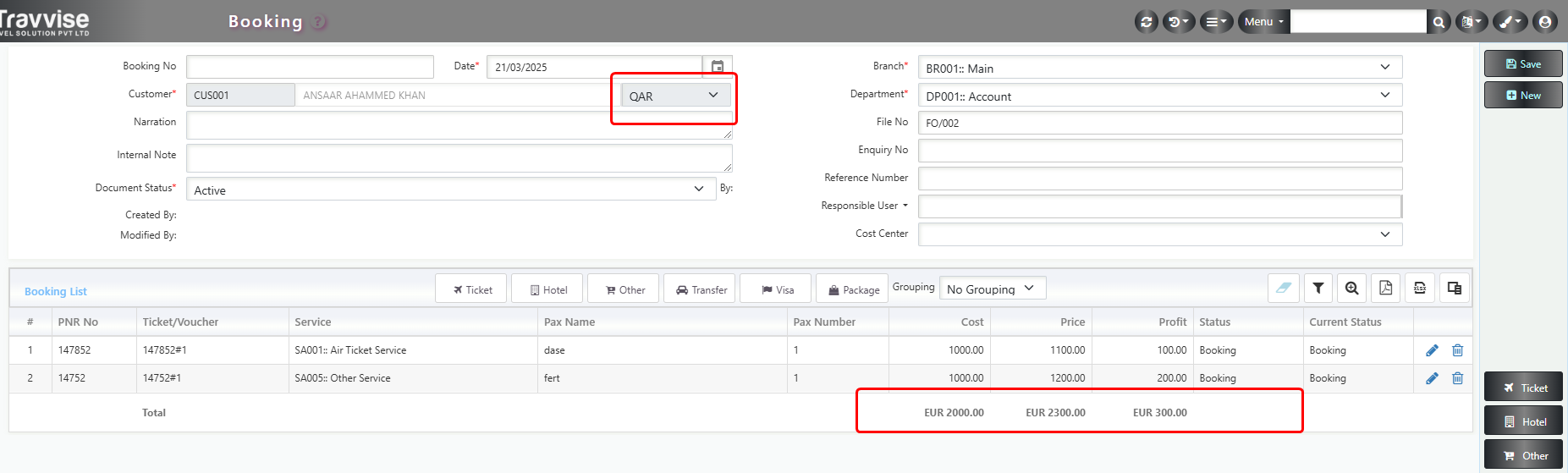Export booking list to xlsx icon
1568x473 pixels.
pyautogui.click(x=1420, y=288)
